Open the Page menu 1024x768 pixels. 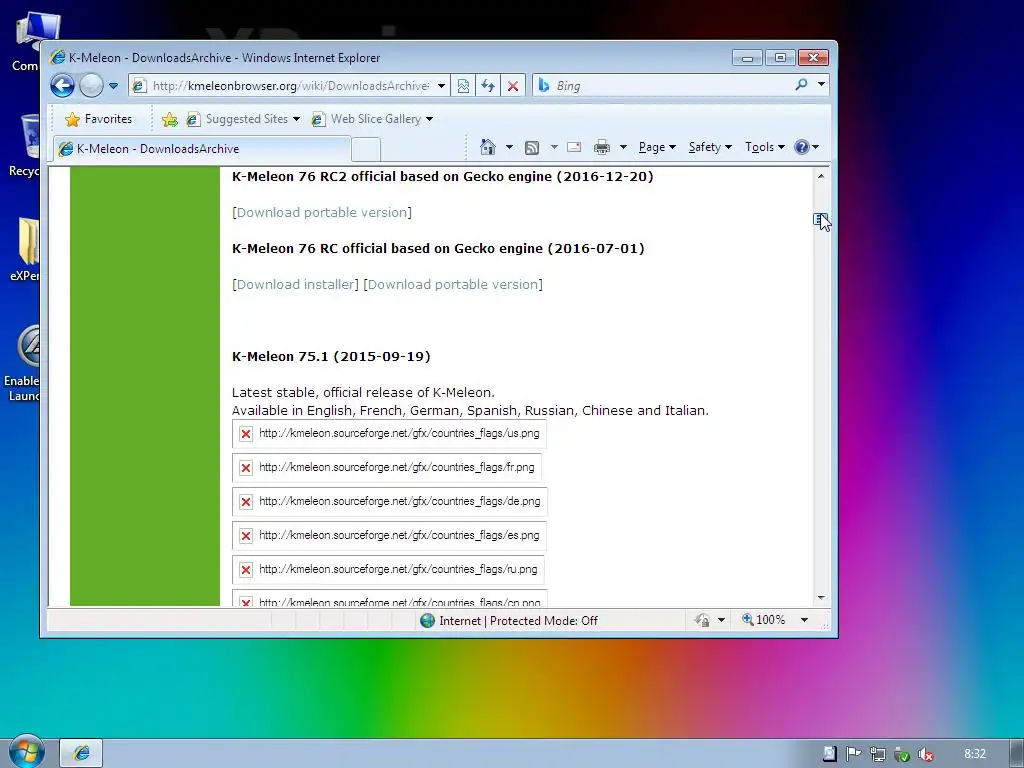[x=657, y=147]
